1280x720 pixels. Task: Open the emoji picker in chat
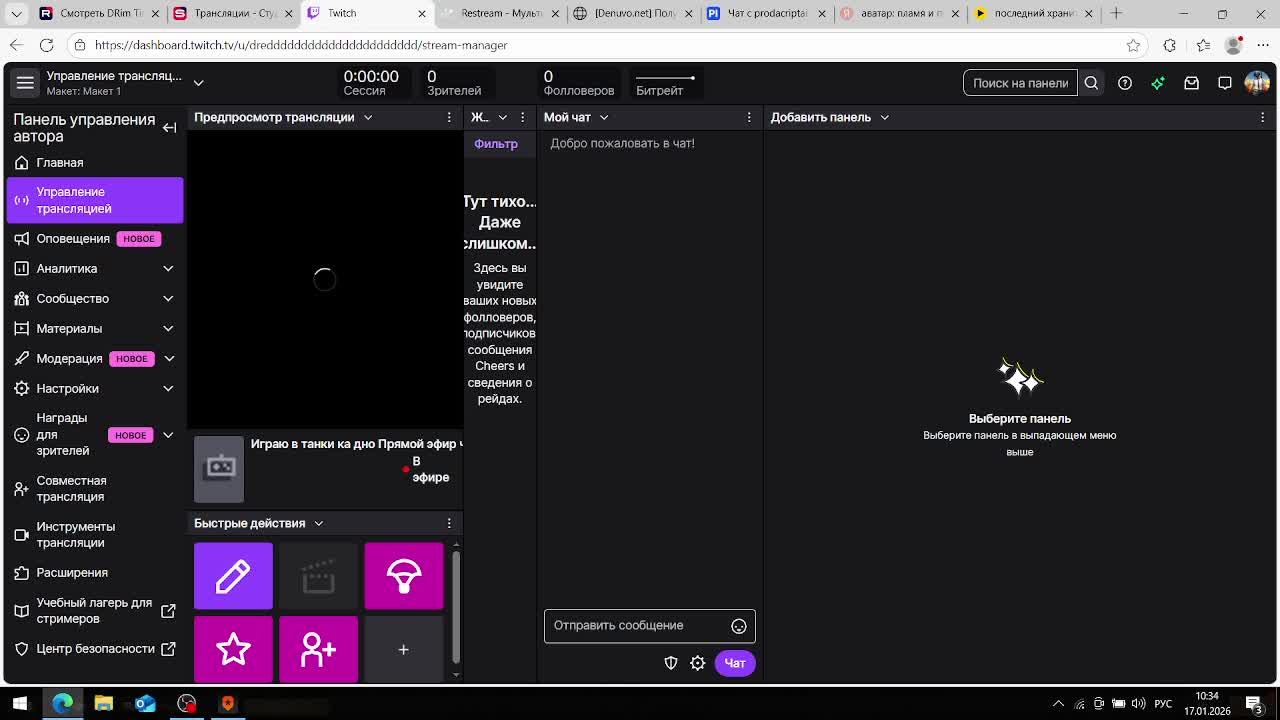tap(739, 626)
